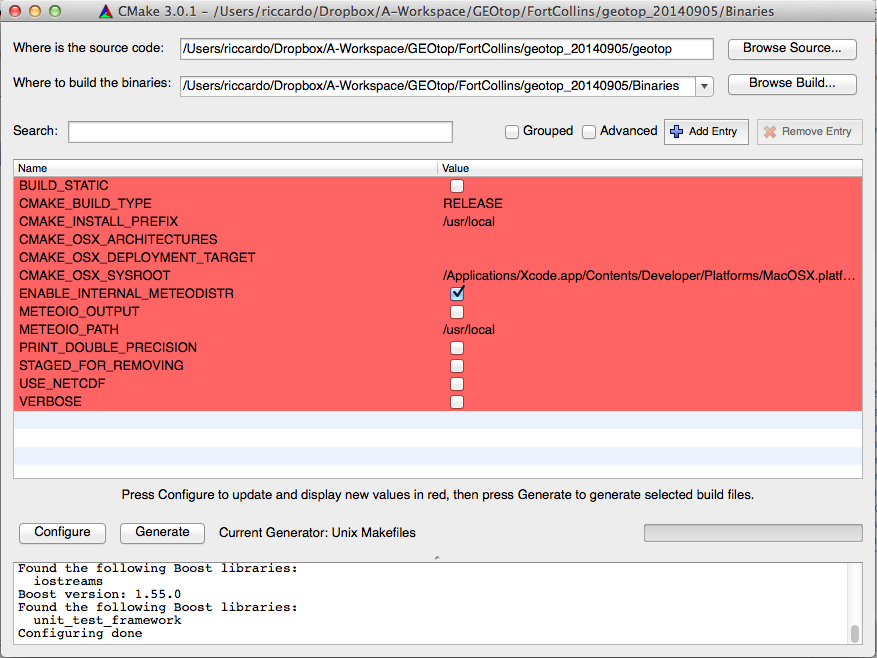Click the 'iostreams' log line

[x=68, y=581]
